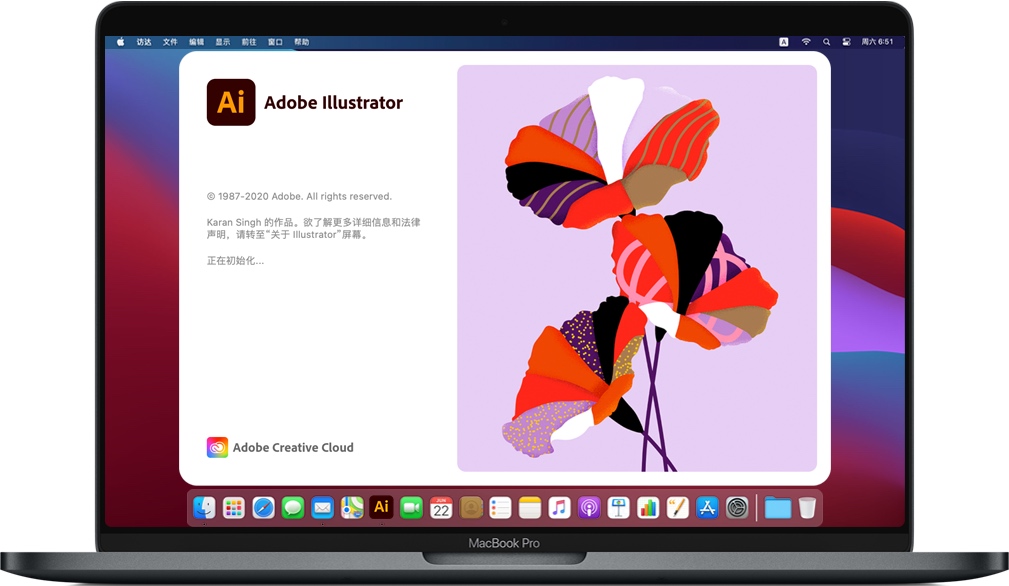Click the Adobe Creative Cloud logo on the splash screen

[x=217, y=447]
